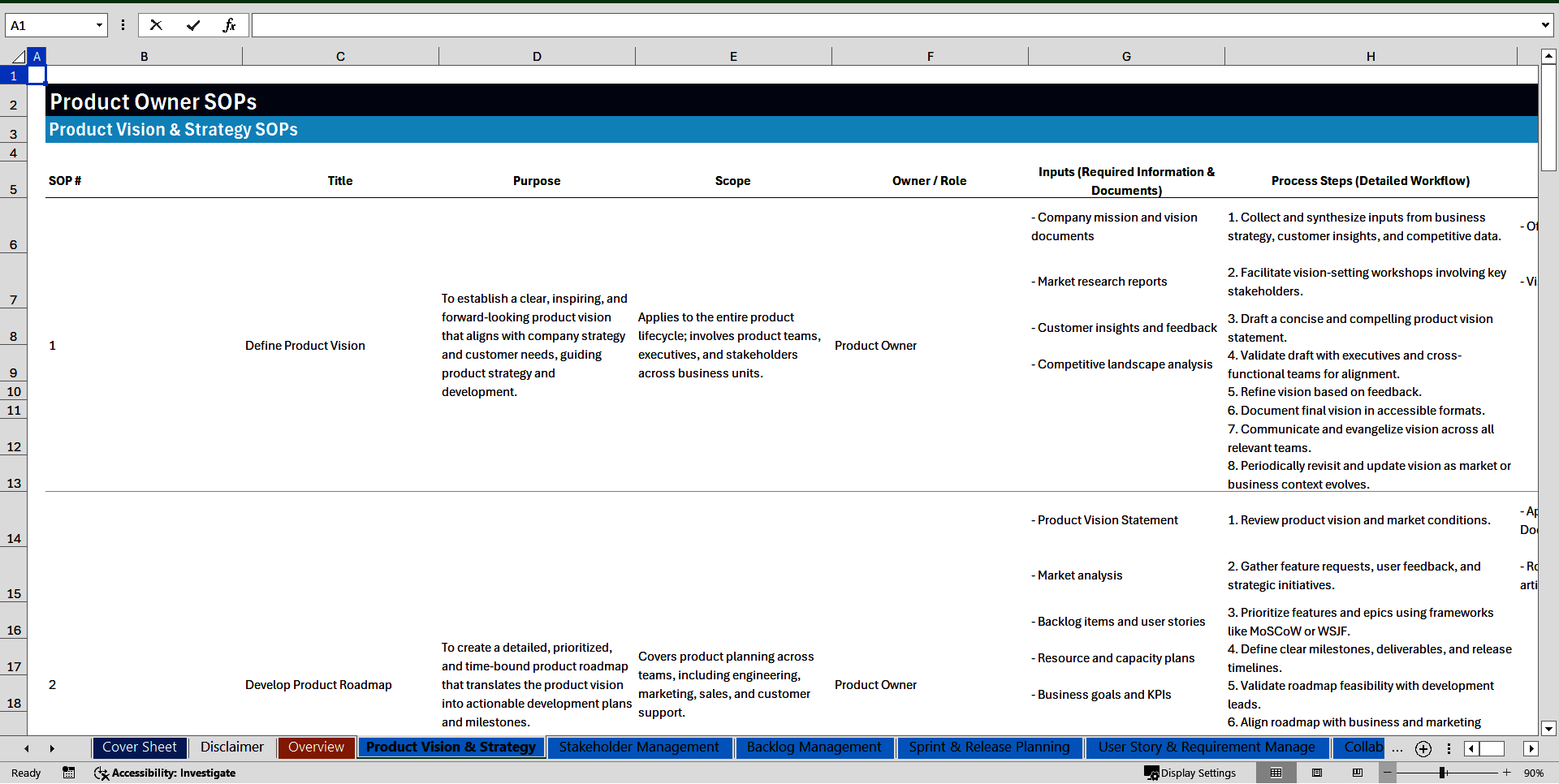Click the Cancel (X) icon beside the formula bar
The width and height of the screenshot is (1559, 784).
(156, 25)
